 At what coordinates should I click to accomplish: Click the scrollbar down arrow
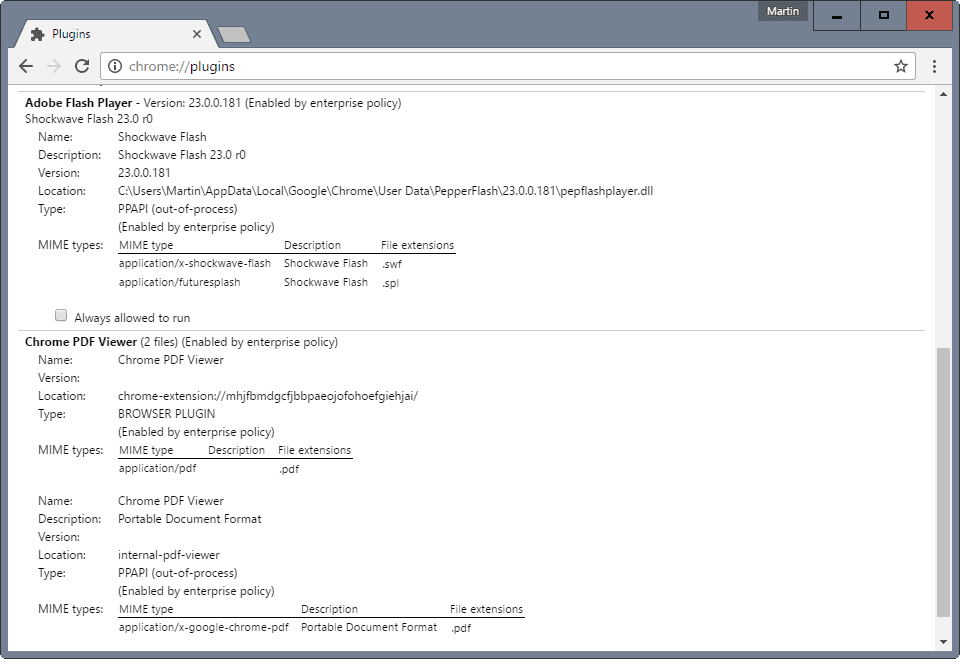(943, 643)
